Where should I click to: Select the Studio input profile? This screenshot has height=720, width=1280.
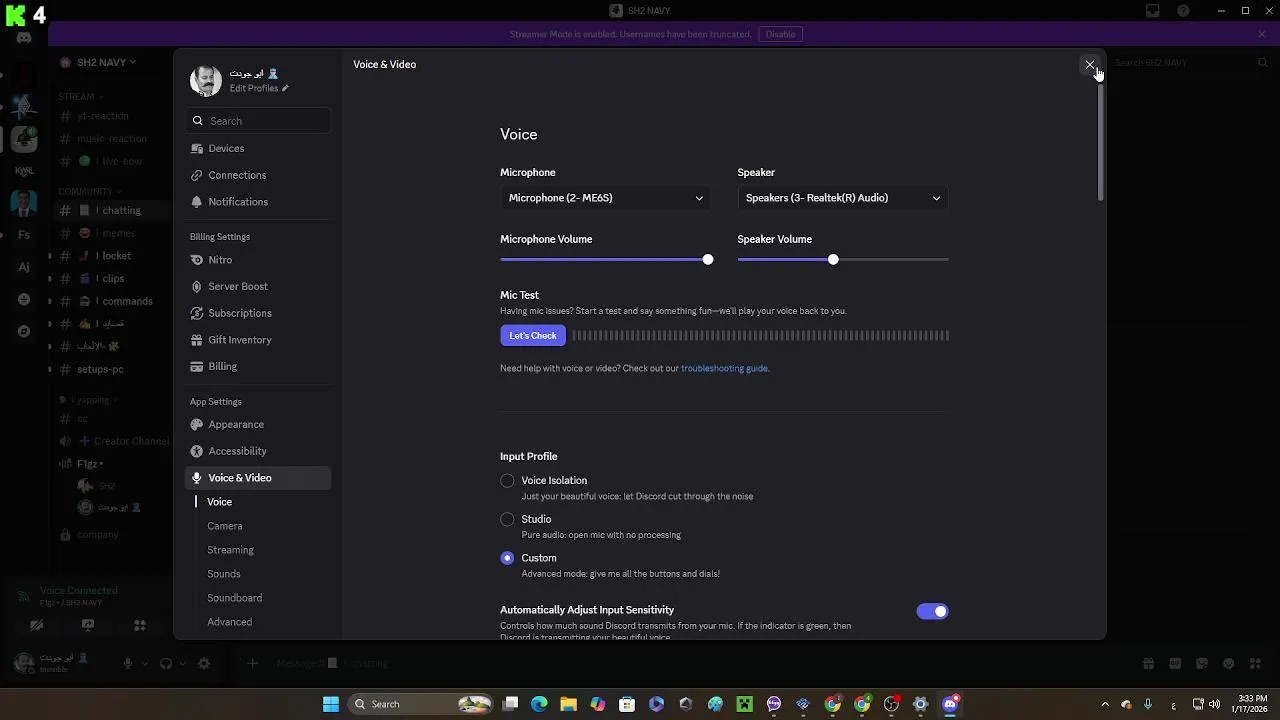(x=507, y=519)
